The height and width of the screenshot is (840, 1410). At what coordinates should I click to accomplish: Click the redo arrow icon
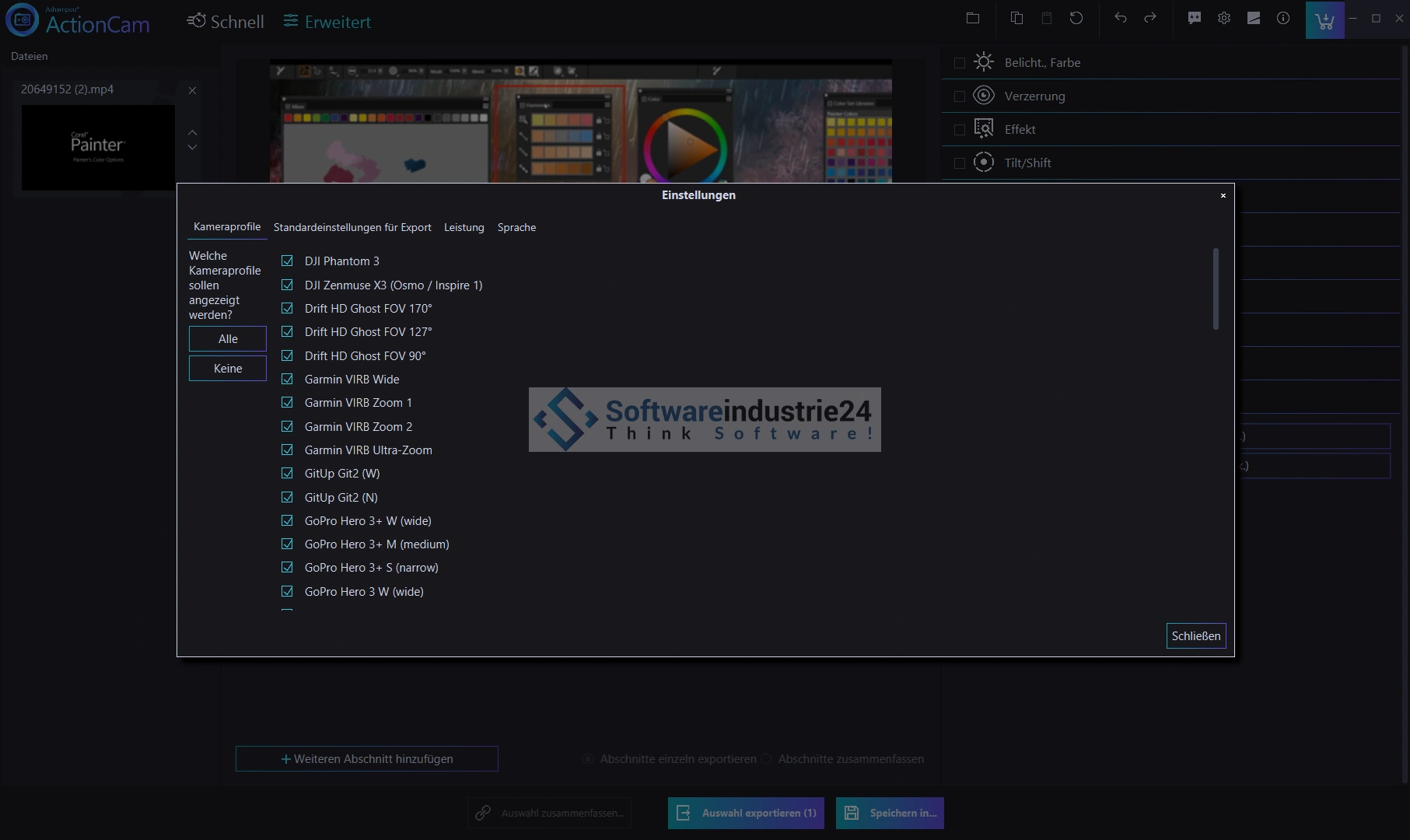tap(1150, 19)
